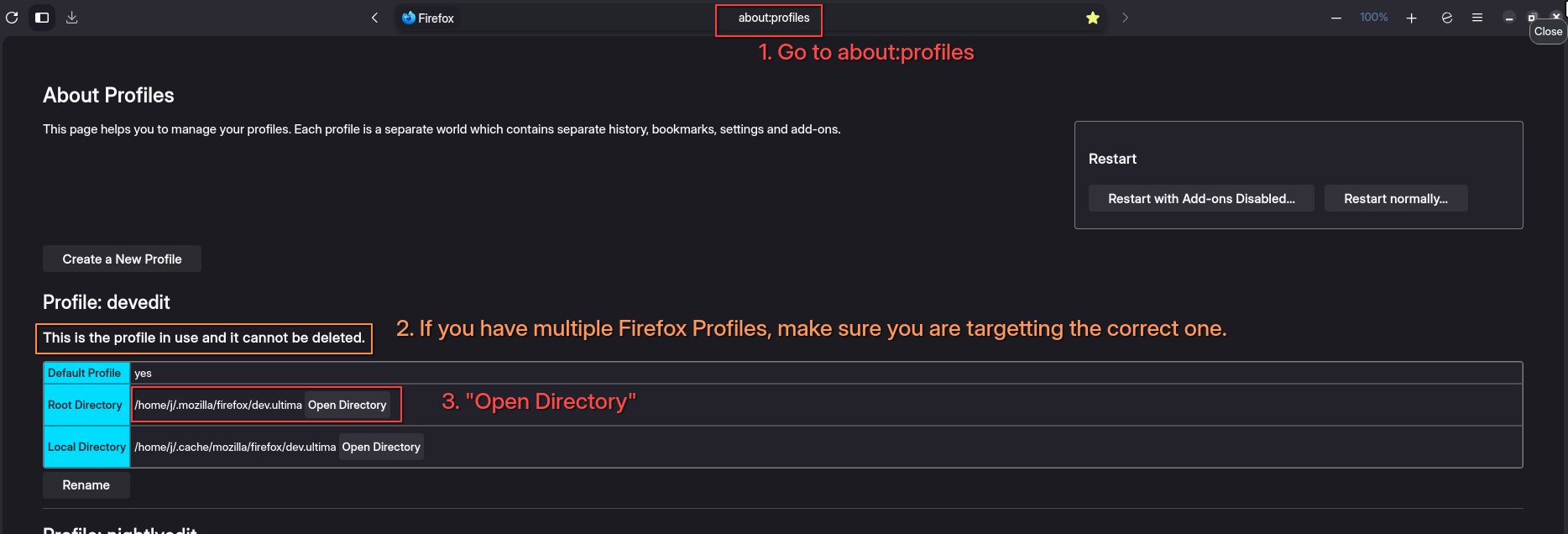Reload the page with the refresh icon

[12, 18]
